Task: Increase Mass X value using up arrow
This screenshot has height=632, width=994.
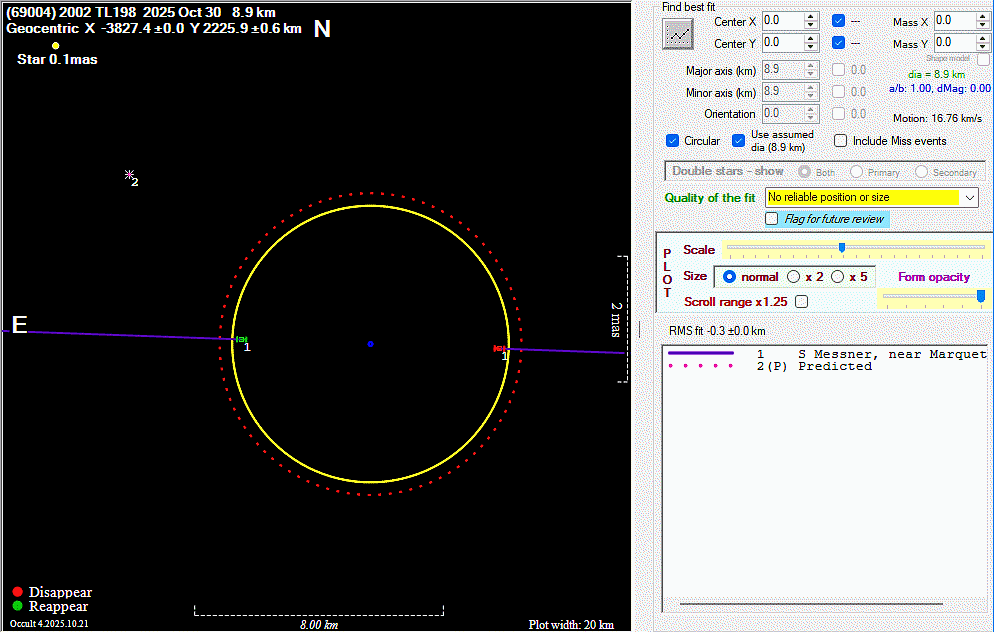Action: 984,17
